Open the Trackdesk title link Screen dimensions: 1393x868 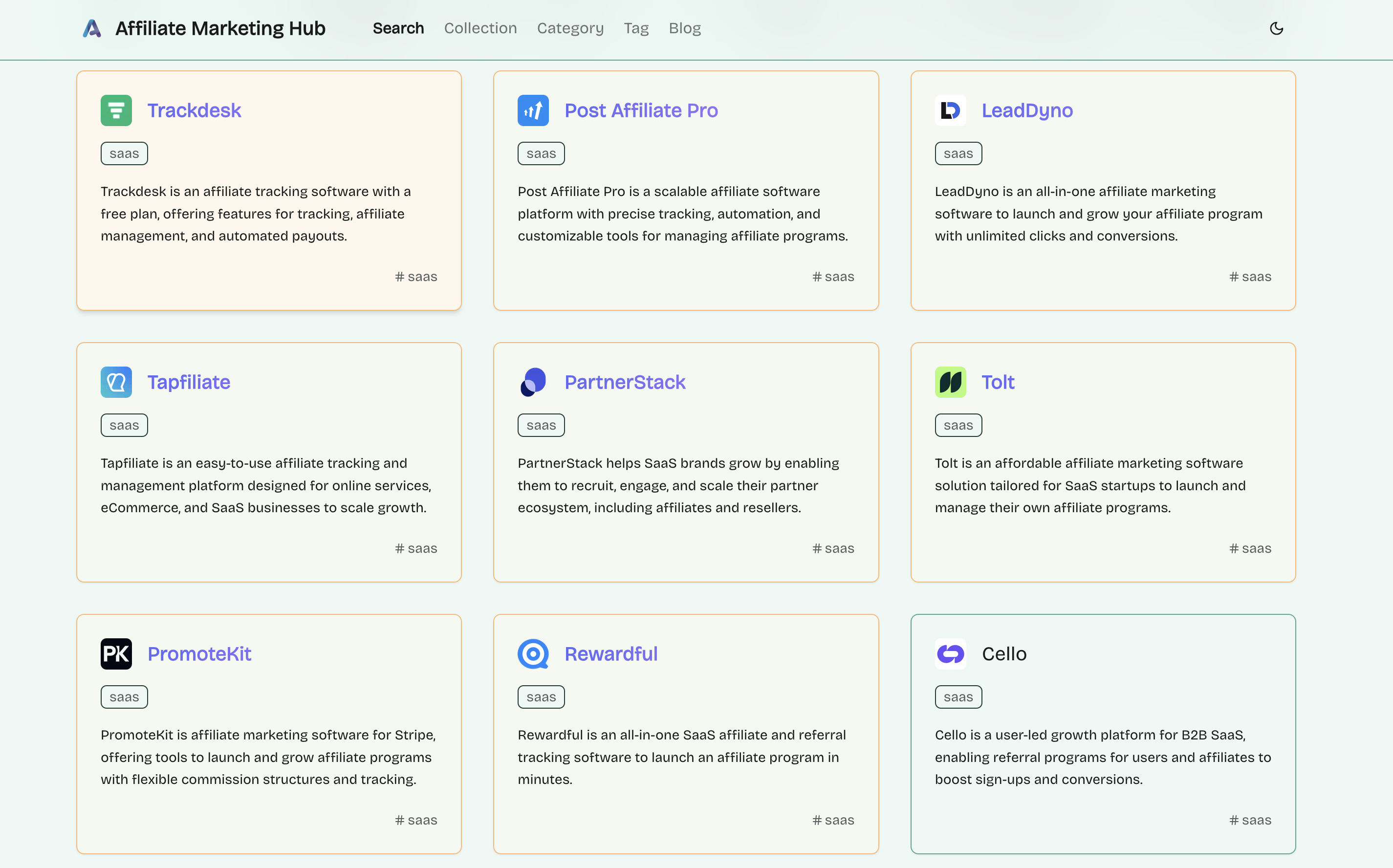pos(194,110)
